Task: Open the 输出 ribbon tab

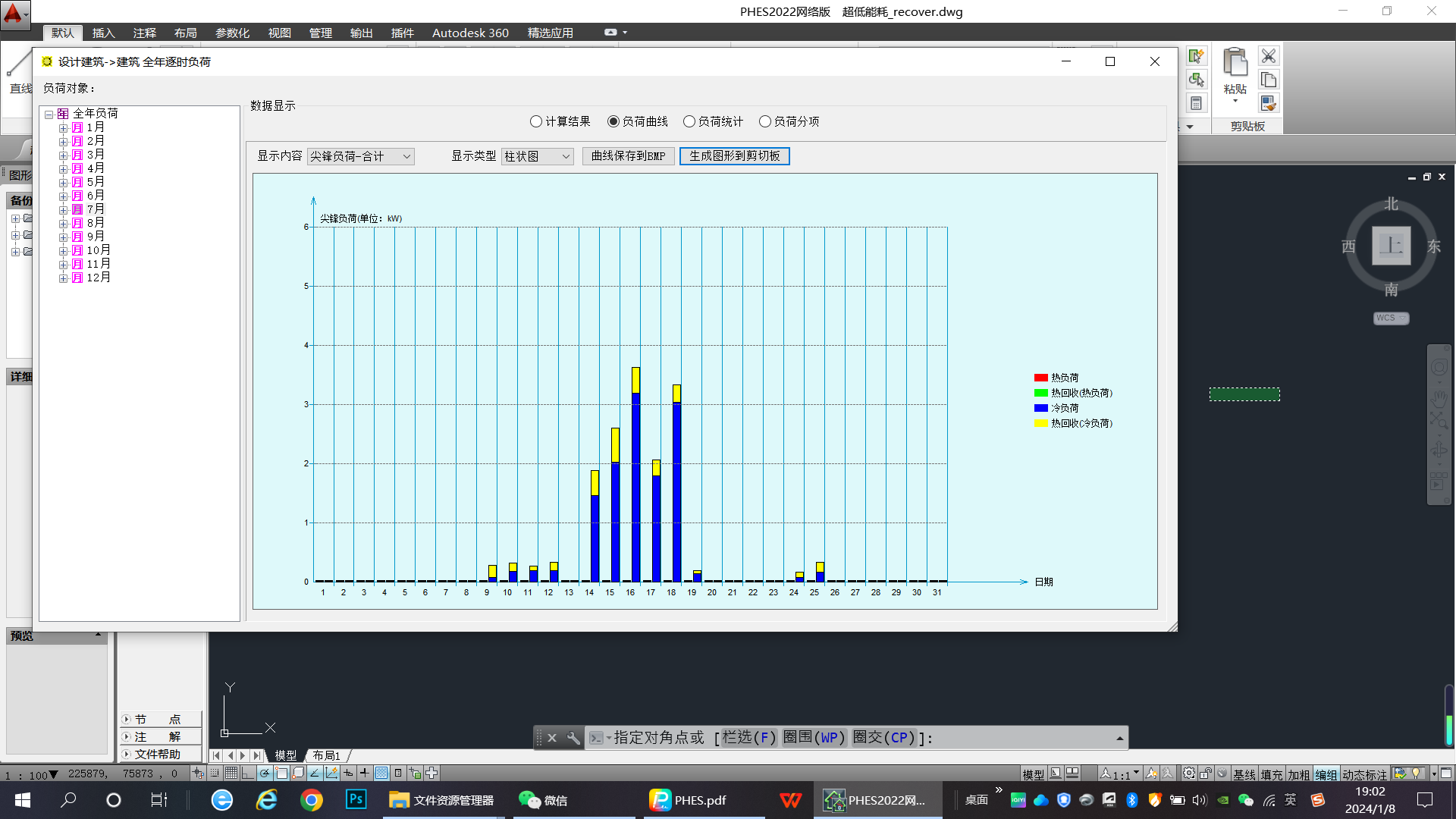Action: click(x=361, y=33)
